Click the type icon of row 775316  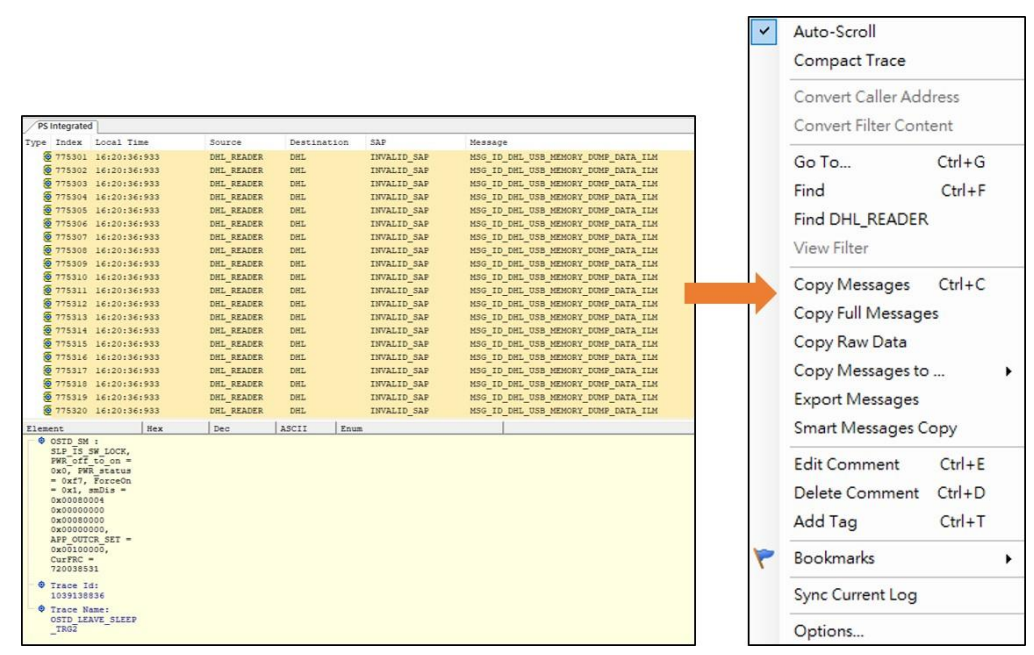click(47, 358)
